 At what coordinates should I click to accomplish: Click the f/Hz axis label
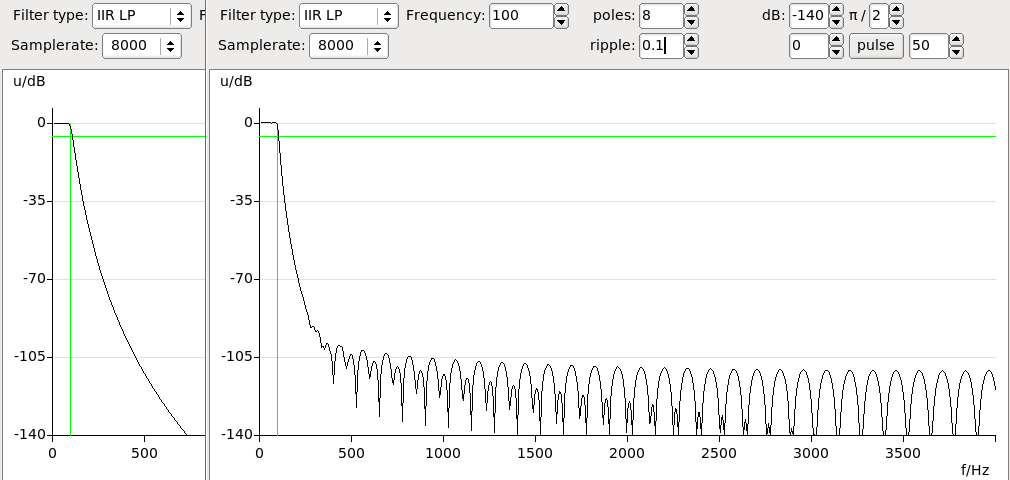tap(975, 470)
